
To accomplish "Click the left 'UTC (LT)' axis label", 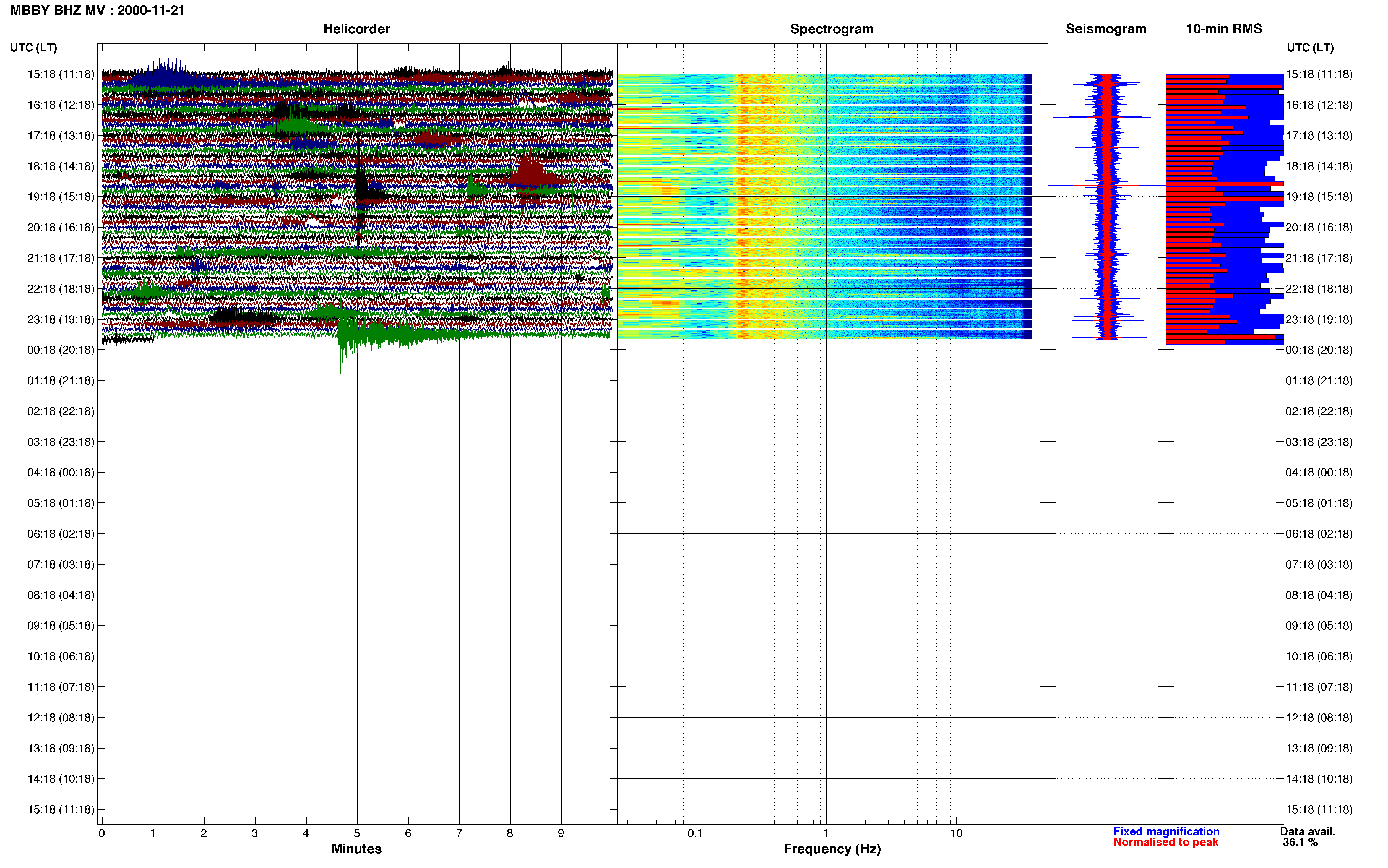I will pos(34,47).
